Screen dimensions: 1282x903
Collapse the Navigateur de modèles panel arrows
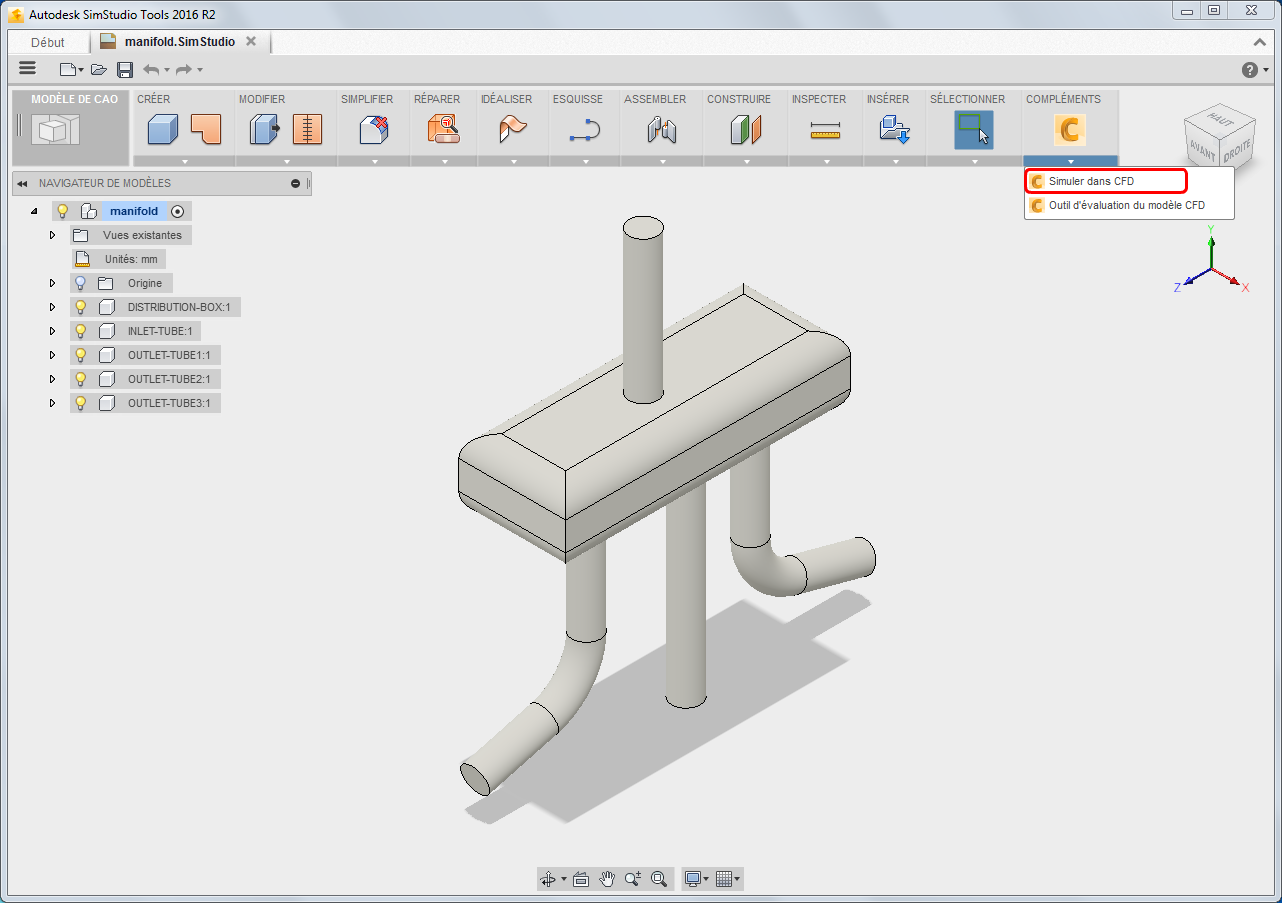tap(22, 183)
